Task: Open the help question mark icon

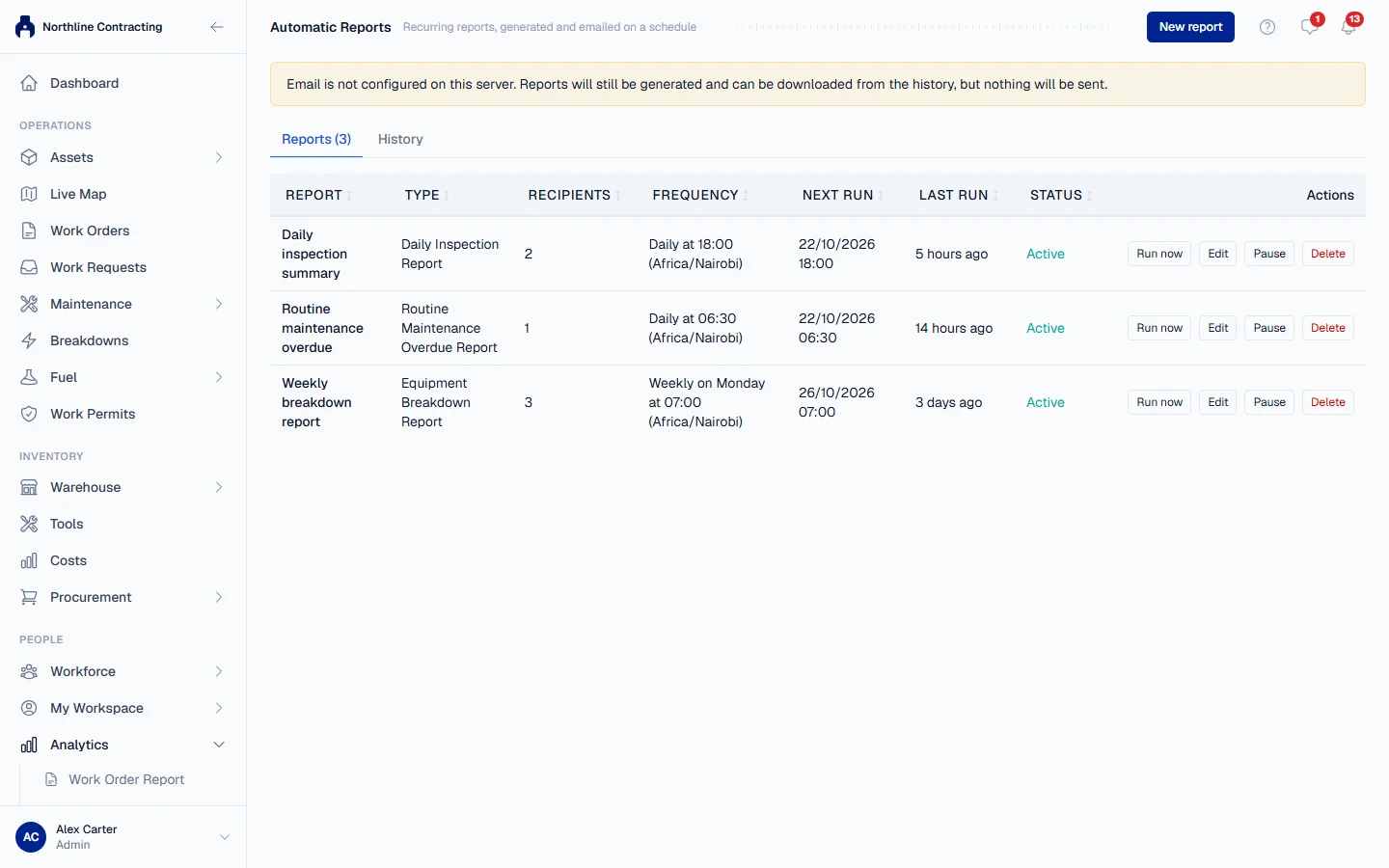Action: pyautogui.click(x=1267, y=27)
